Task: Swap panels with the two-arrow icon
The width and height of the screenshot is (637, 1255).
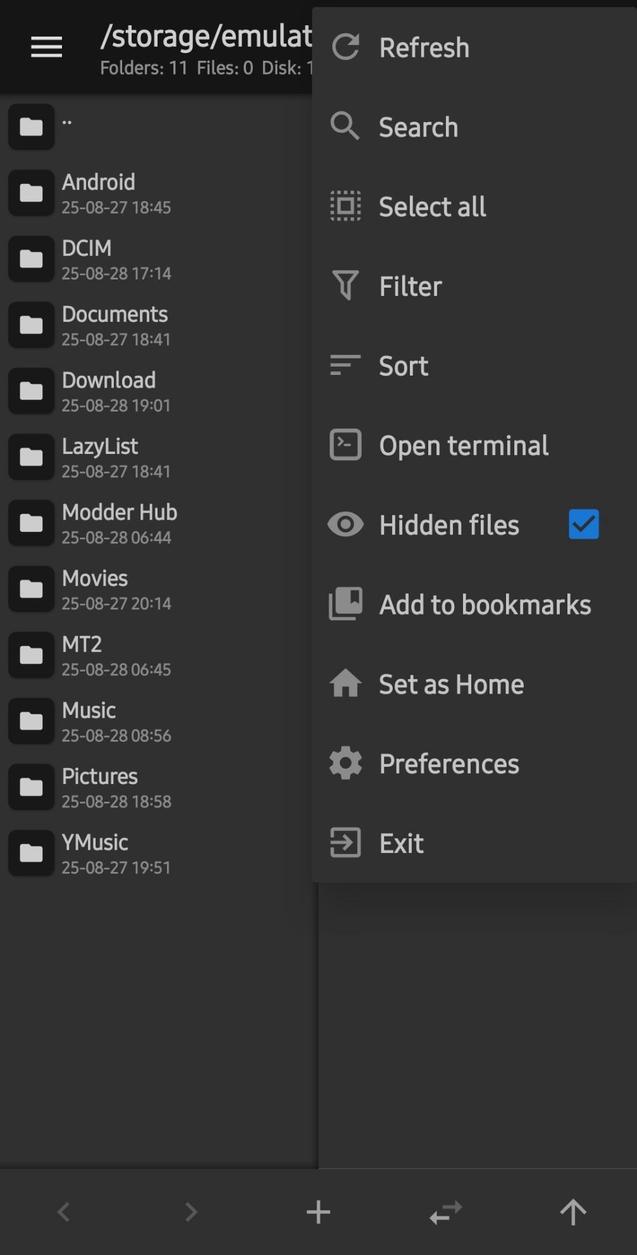Action: (x=445, y=1212)
